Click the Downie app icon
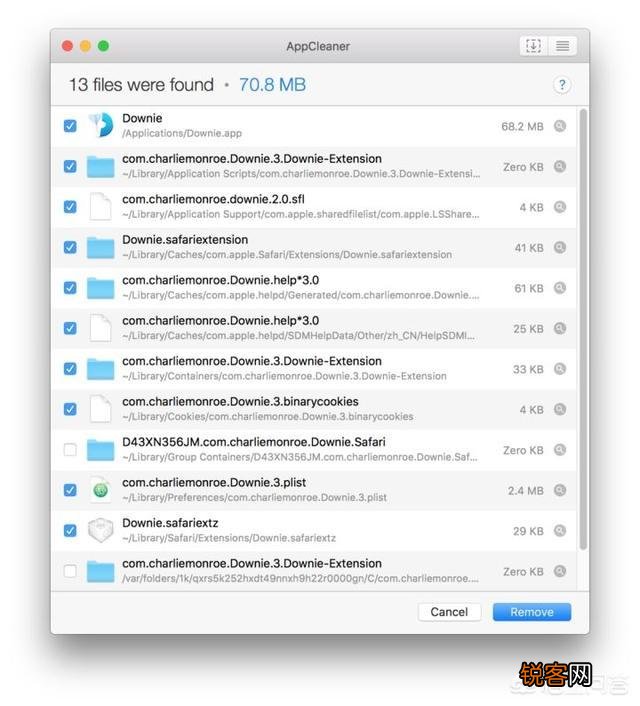Image resolution: width=640 pixels, height=706 pixels. [101, 125]
